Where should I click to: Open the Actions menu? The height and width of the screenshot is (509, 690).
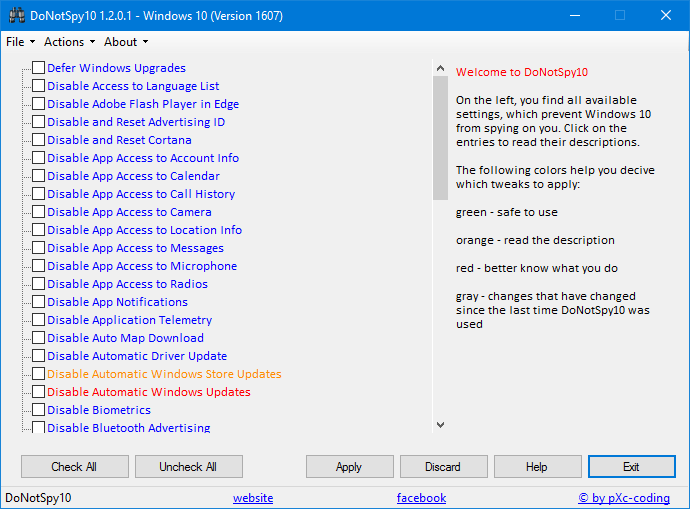point(70,42)
